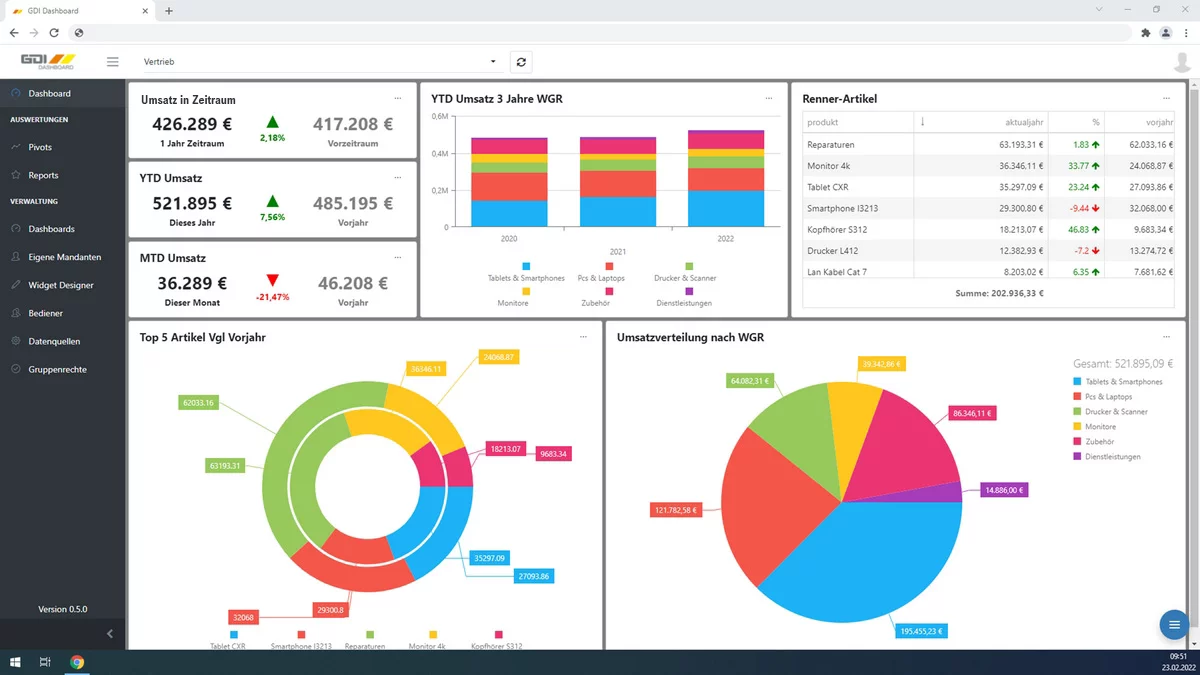This screenshot has width=1200, height=675.
Task: Open the user profile avatar
Action: 1183,62
